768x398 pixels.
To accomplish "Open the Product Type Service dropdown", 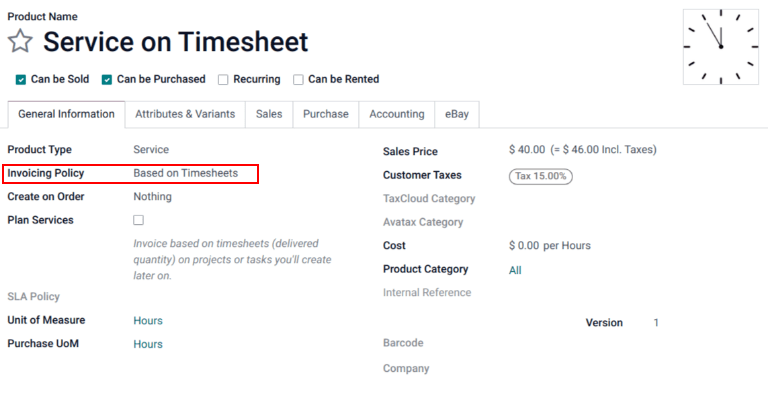I will point(151,149).
